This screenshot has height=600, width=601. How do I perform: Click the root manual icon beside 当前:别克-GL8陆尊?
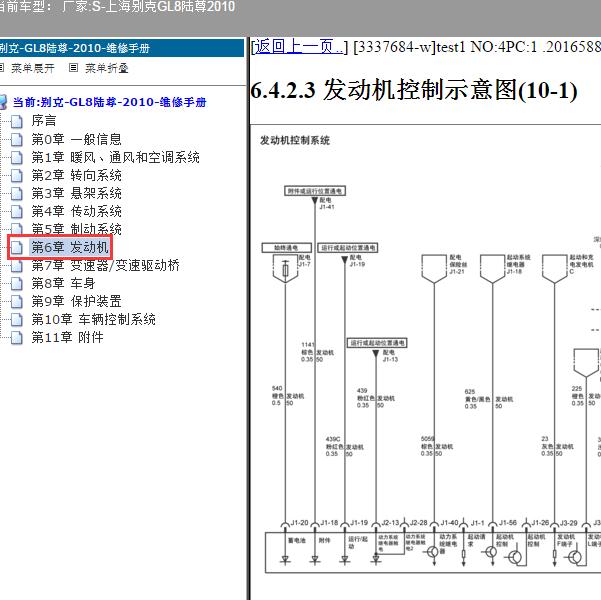3,102
